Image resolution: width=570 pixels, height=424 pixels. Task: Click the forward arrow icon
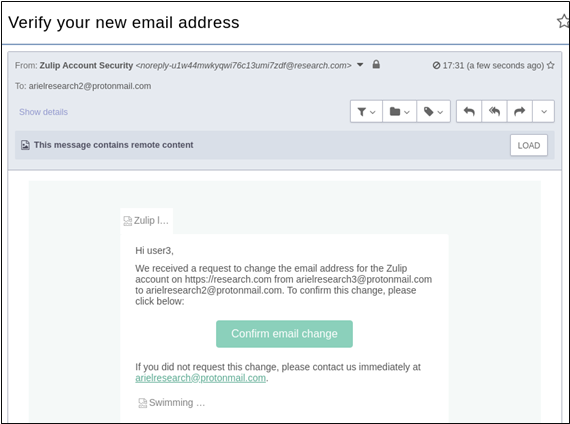pyautogui.click(x=519, y=112)
